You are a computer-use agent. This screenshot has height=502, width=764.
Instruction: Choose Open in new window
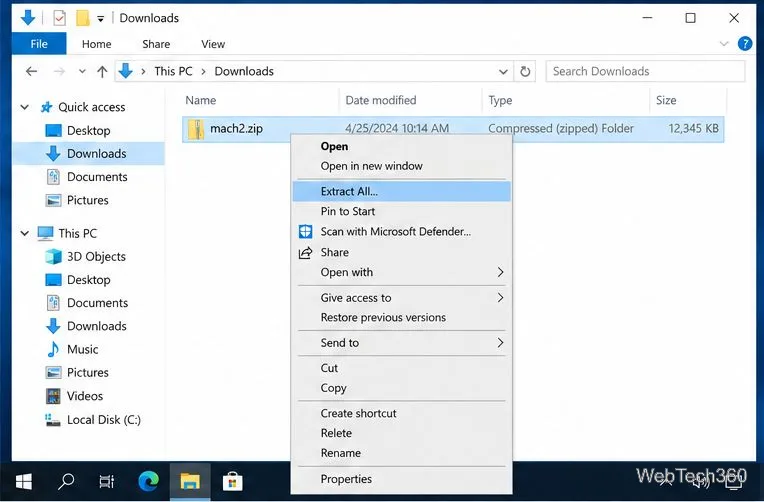401,166
